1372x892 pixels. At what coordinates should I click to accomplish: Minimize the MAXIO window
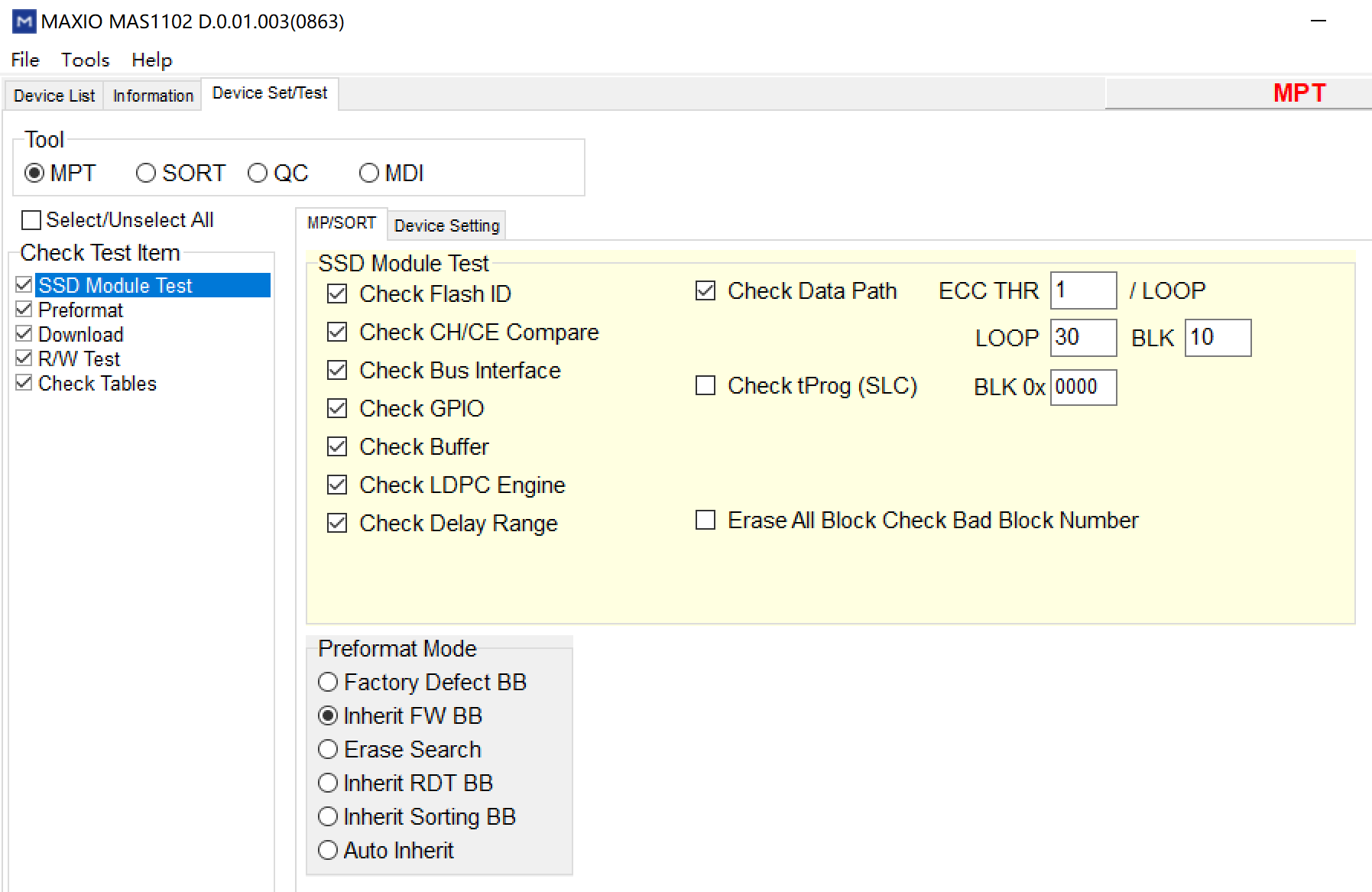pos(1318,21)
